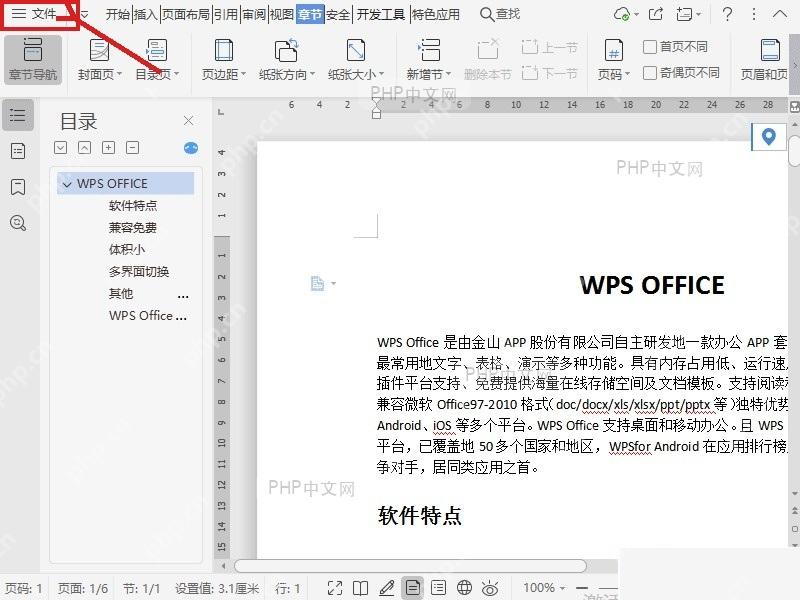Image resolution: width=800 pixels, height=600 pixels.
Task: Switch to web layout globe icon
Action: click(464, 588)
